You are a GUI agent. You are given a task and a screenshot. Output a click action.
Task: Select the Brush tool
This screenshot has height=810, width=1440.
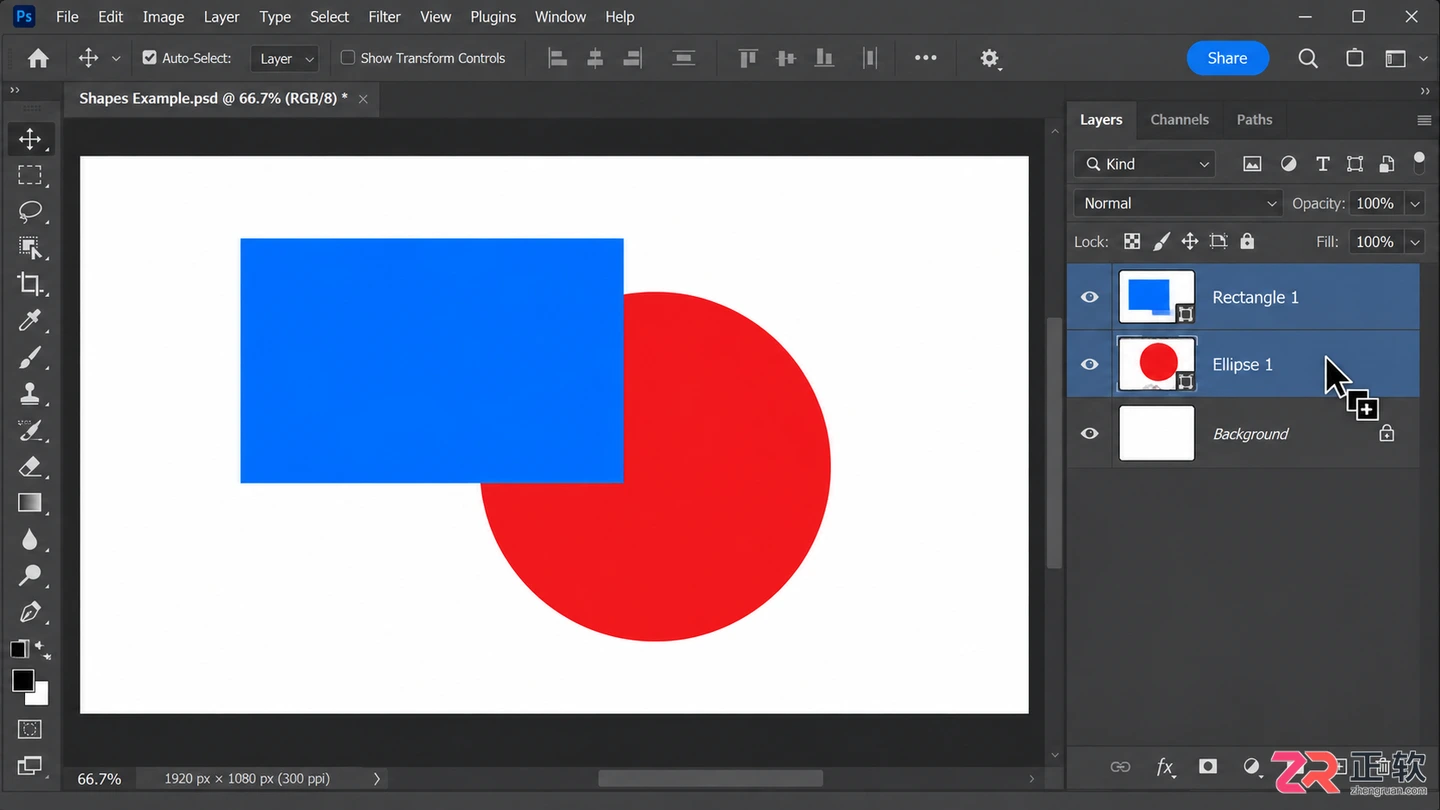click(x=30, y=357)
